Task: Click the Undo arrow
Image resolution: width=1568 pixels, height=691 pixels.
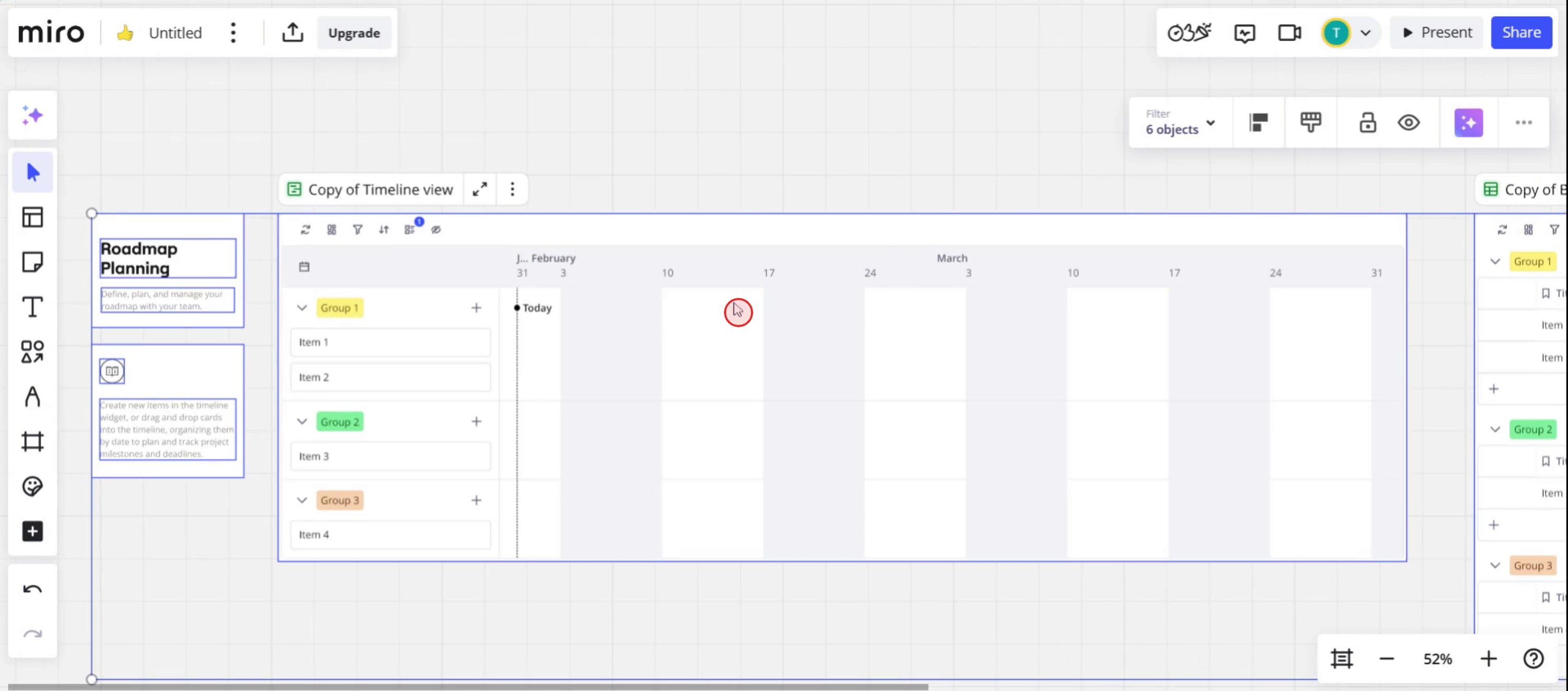Action: 32,589
